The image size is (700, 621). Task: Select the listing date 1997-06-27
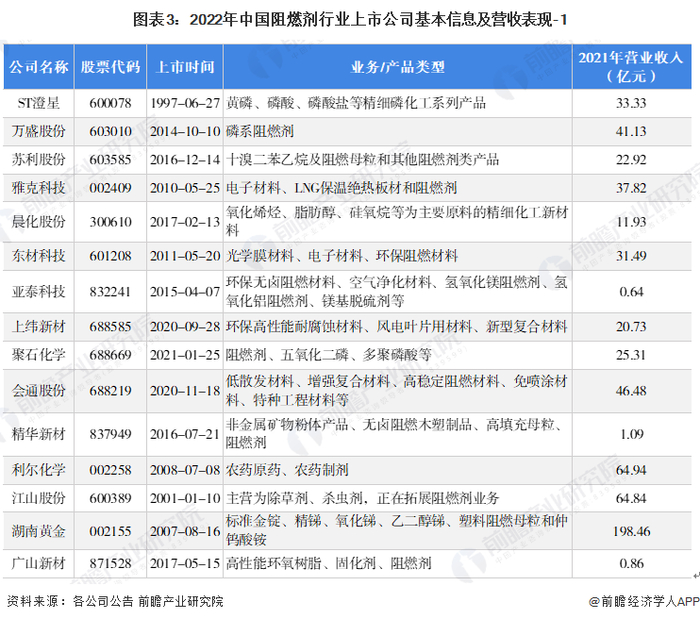coord(185,103)
